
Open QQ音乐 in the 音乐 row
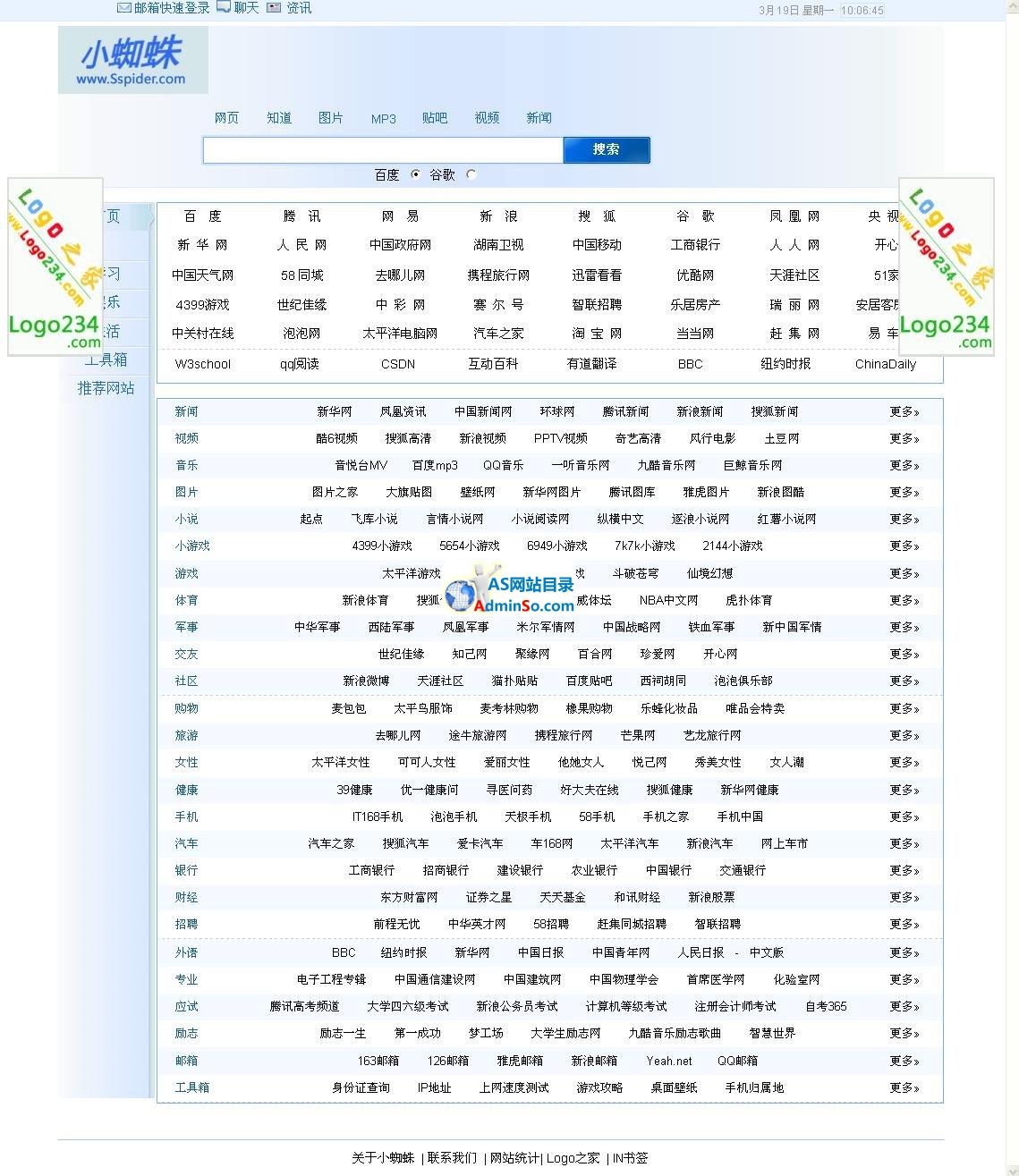(x=503, y=466)
